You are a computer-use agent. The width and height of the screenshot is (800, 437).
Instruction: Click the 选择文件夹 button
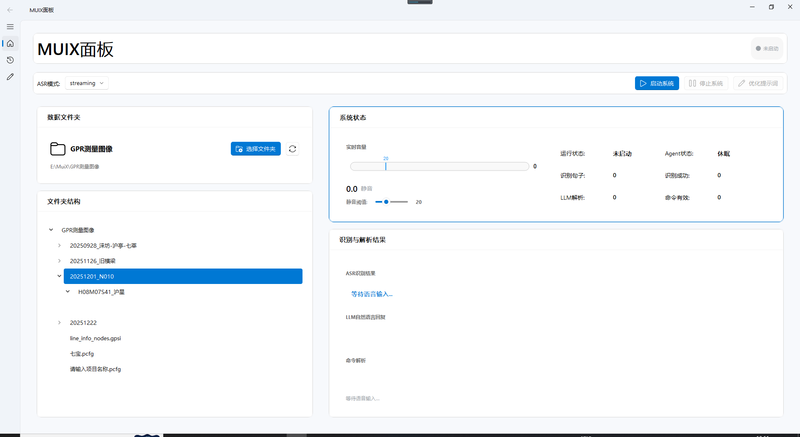255,149
